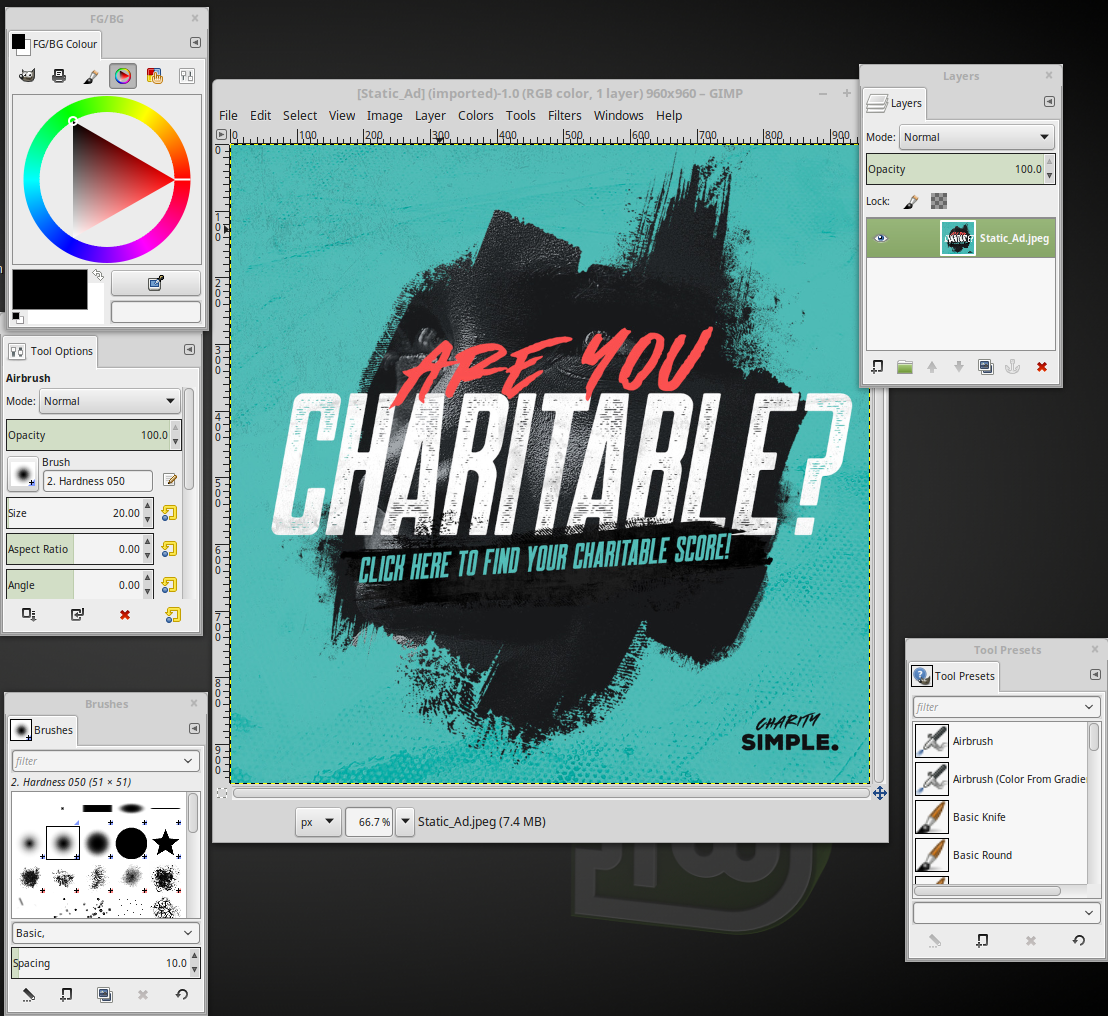The height and width of the screenshot is (1016, 1108).
Task: Toggle lock pixels paintbrush icon
Action: point(910,201)
